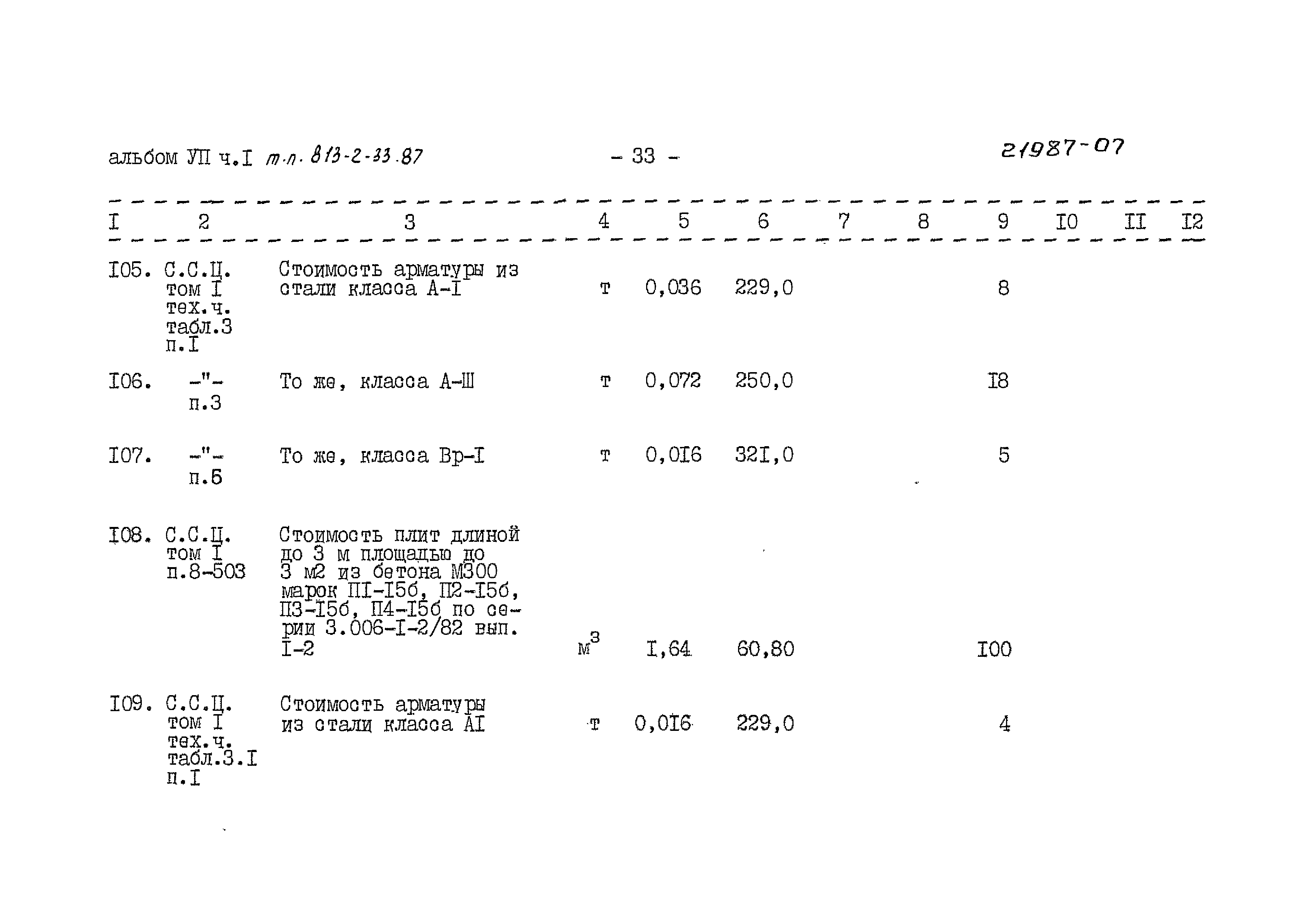Click column 9 header label
This screenshot has width=1306, height=924.
click(988, 219)
